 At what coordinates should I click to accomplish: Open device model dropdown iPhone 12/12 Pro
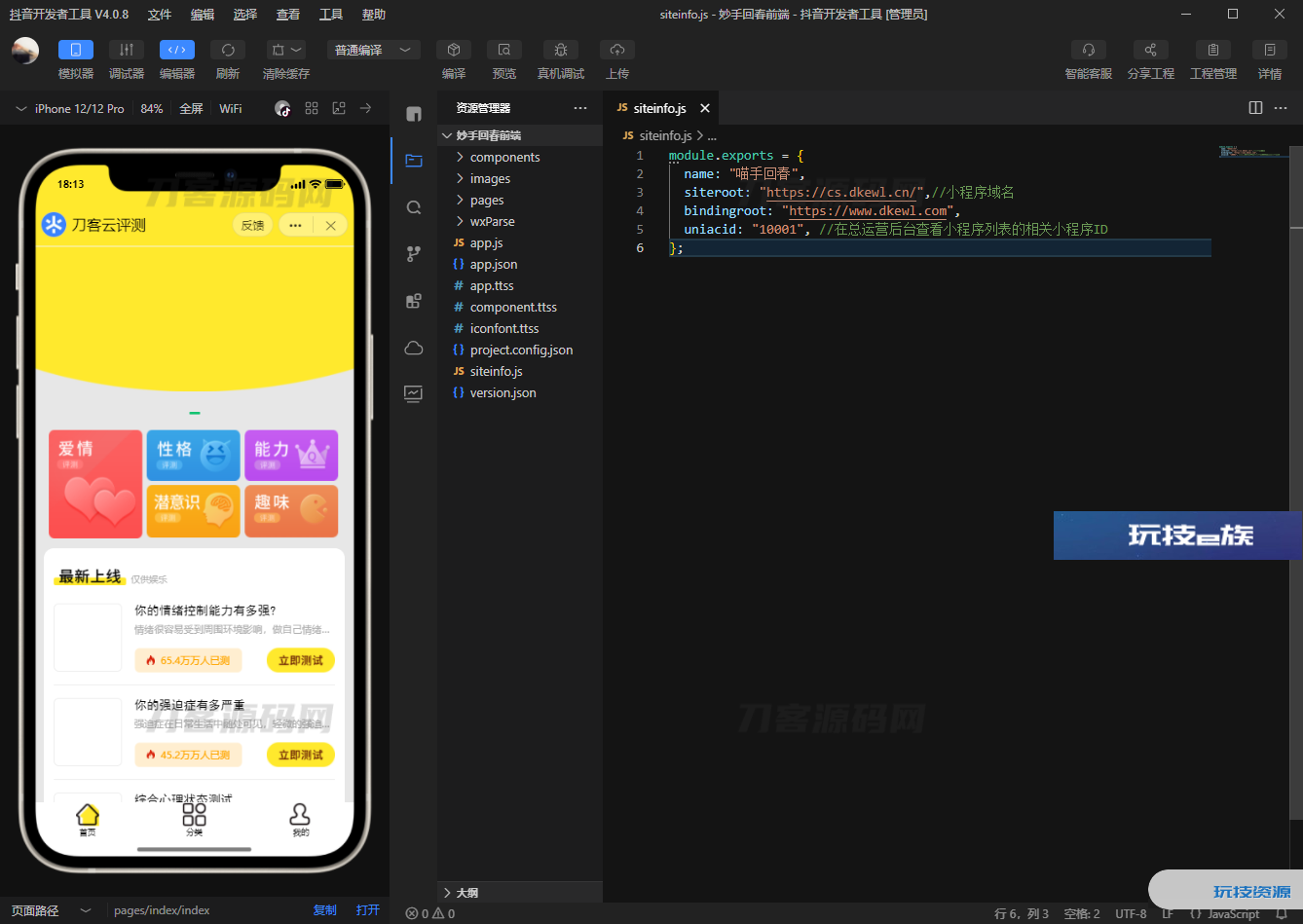(x=70, y=109)
